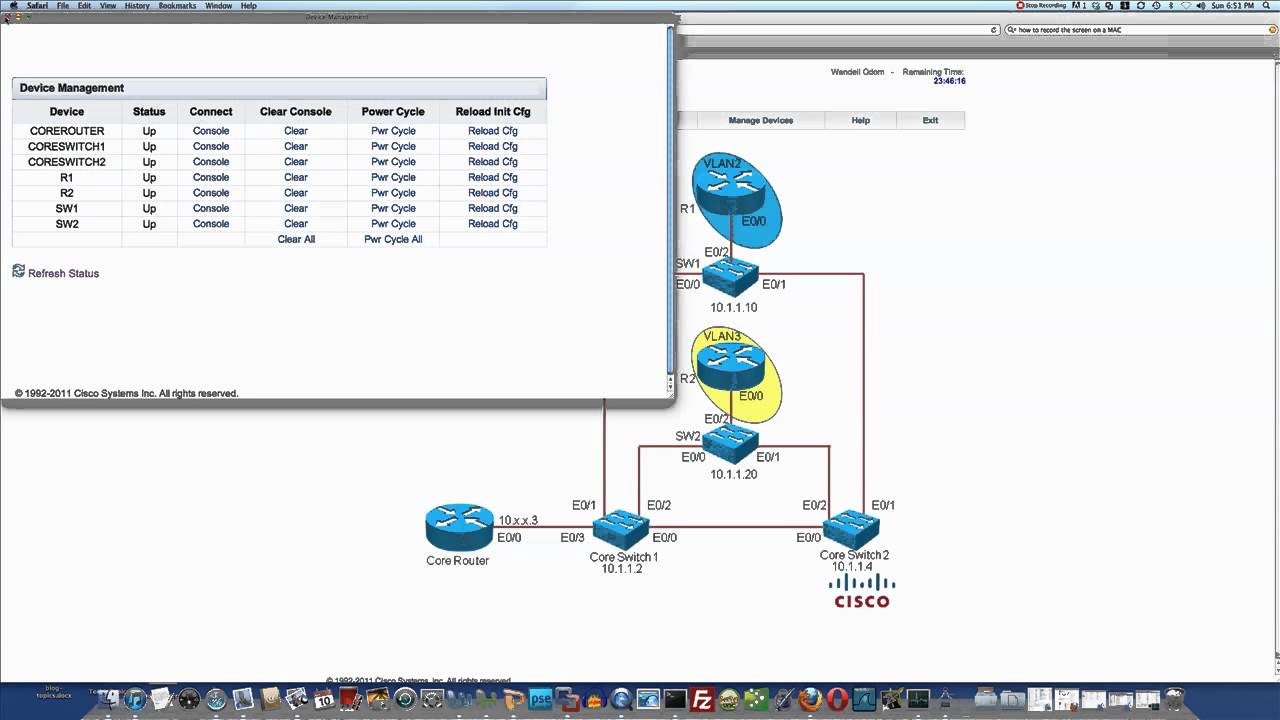Open iTunes from the Dock
Screen dimensions: 1280x720
[135, 699]
